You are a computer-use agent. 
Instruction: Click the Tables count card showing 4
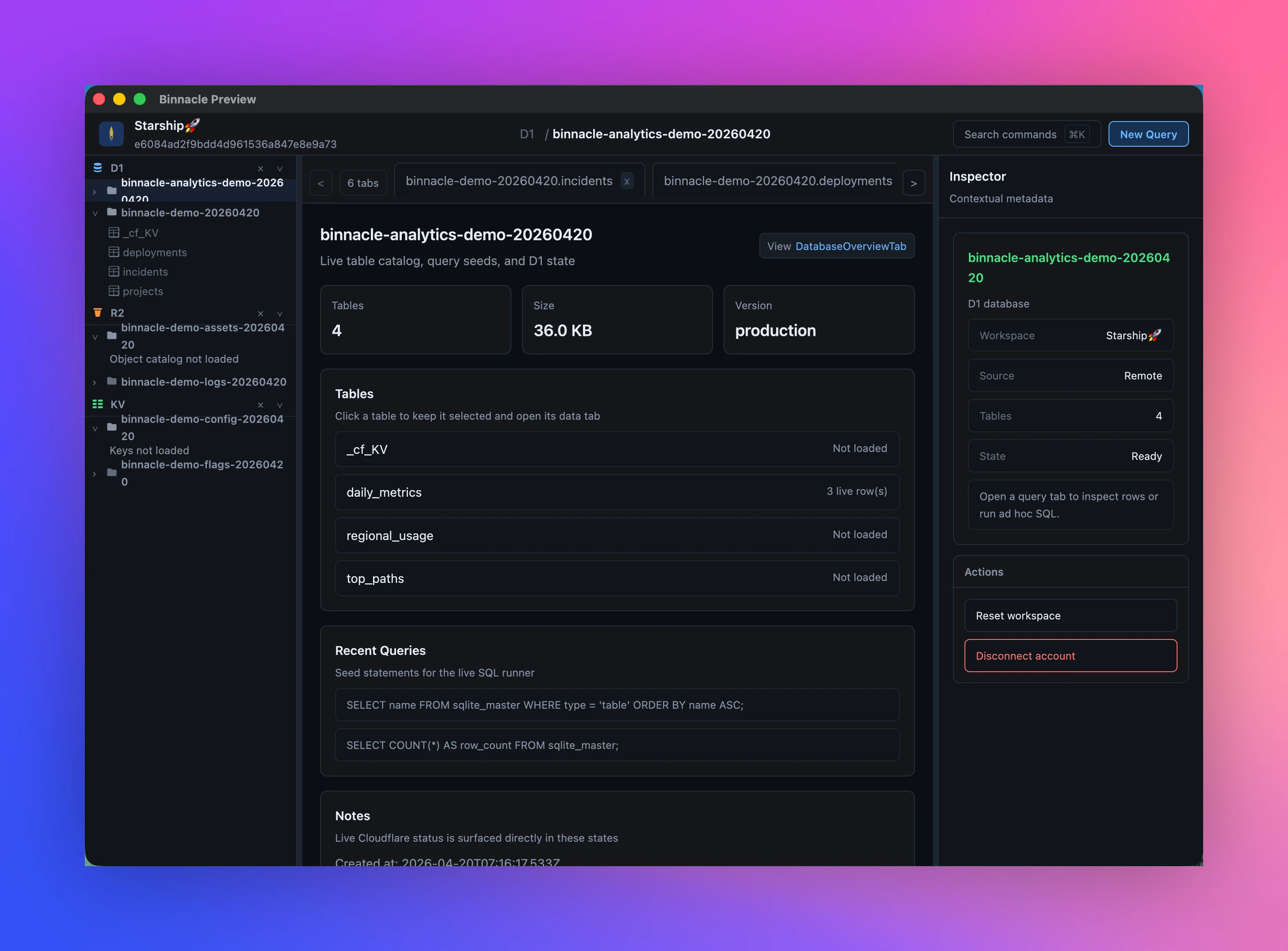coord(415,320)
